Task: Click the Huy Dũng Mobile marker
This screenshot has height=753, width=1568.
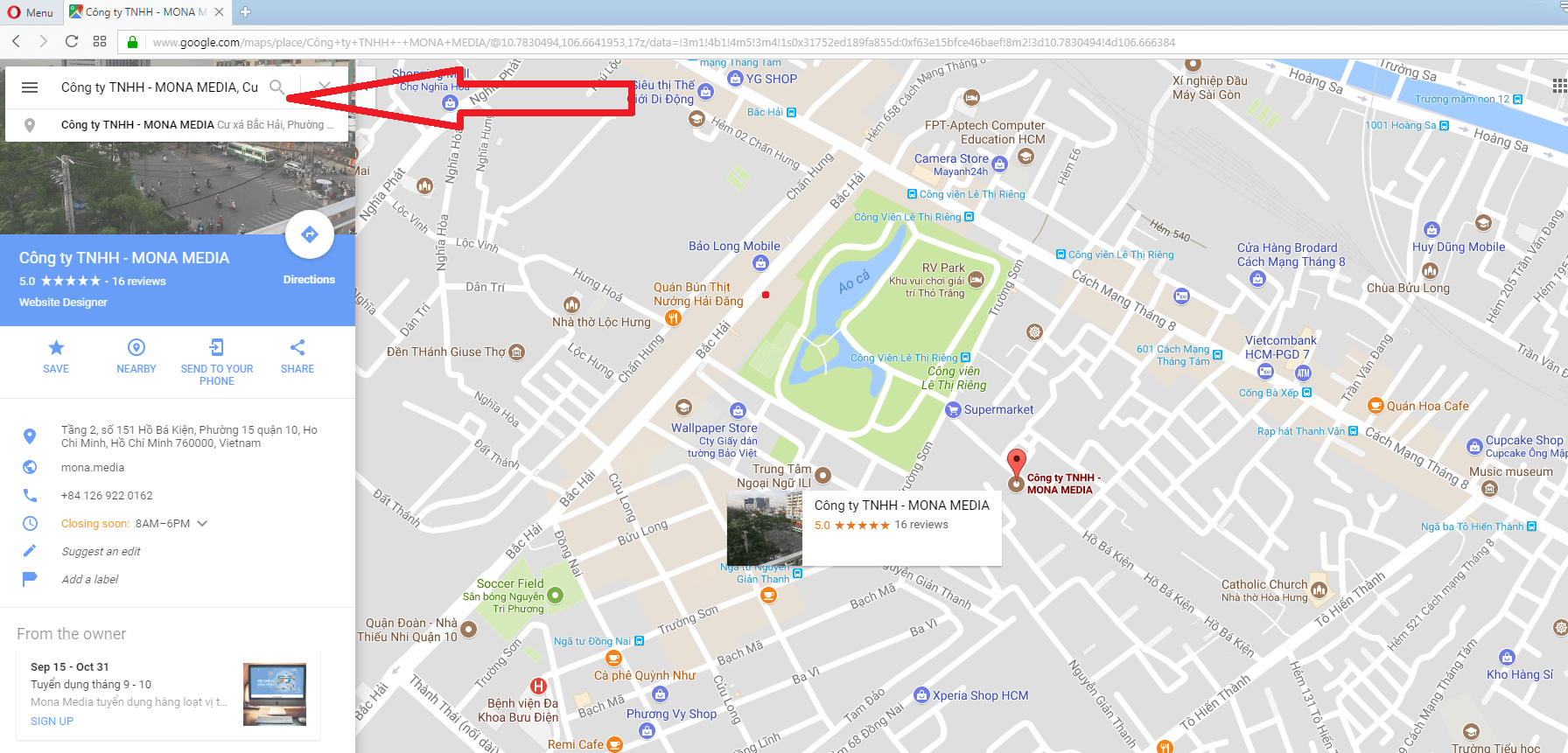Action: (x=1431, y=230)
